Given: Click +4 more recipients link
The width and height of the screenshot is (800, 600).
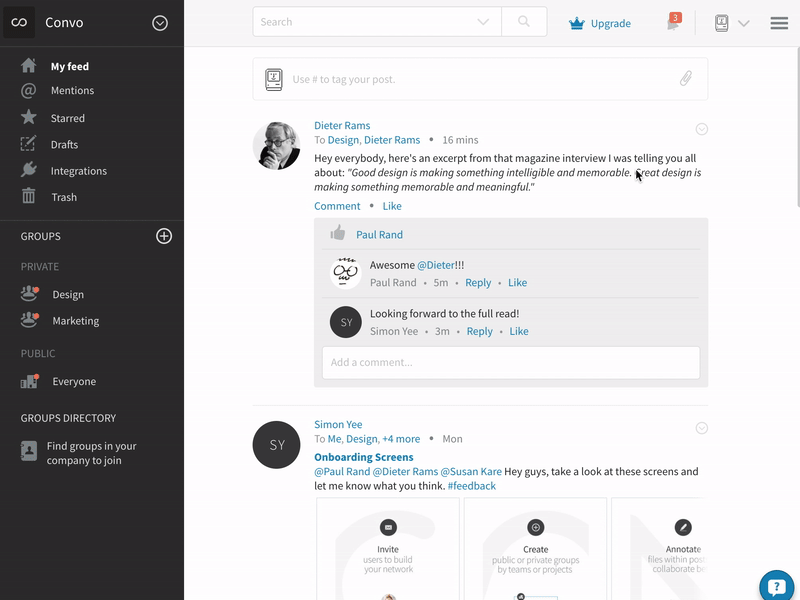Looking at the screenshot, I should pos(401,439).
